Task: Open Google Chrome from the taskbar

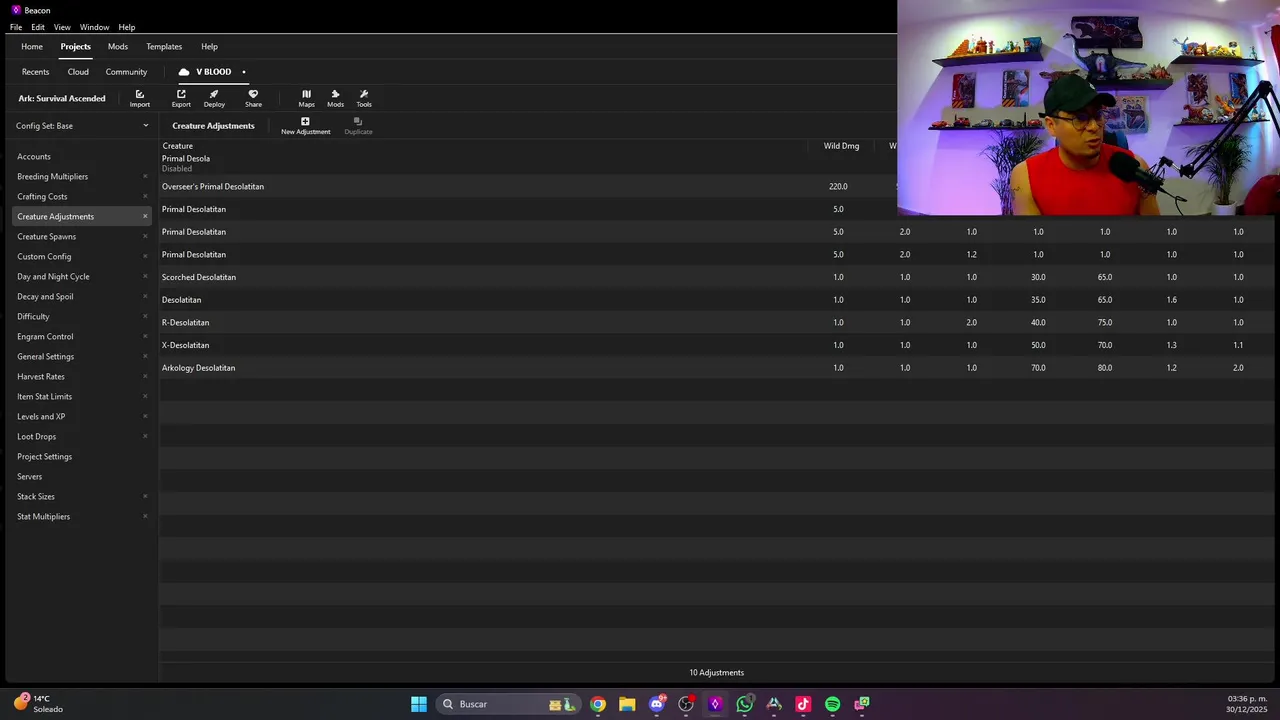Action: tap(598, 704)
